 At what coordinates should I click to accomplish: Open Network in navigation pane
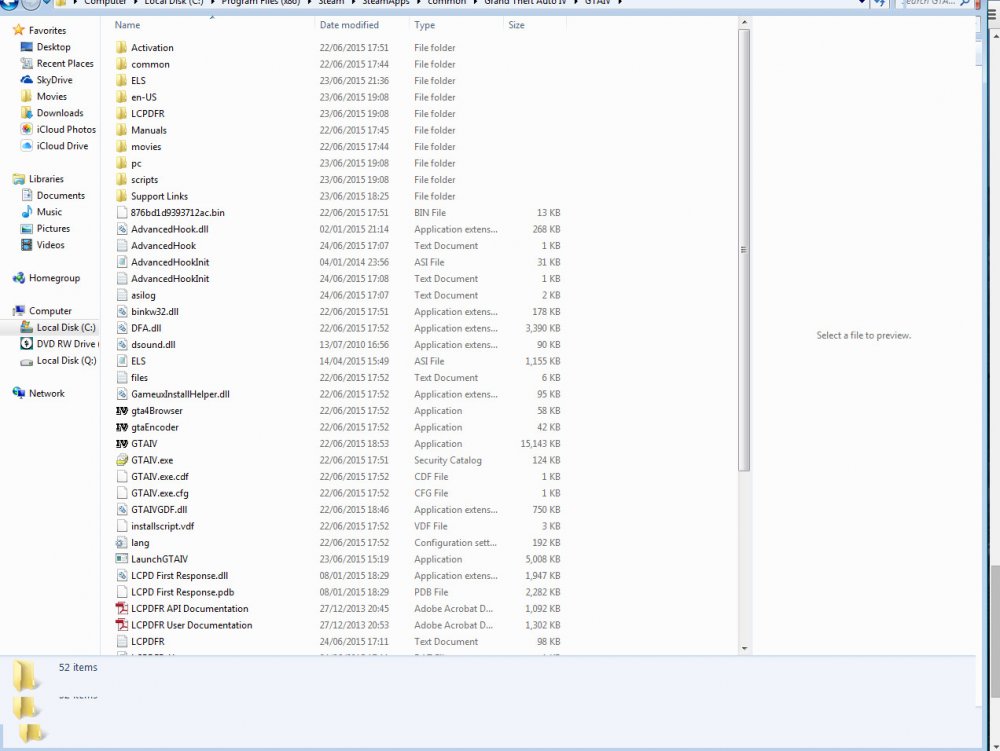pyautogui.click(x=47, y=393)
